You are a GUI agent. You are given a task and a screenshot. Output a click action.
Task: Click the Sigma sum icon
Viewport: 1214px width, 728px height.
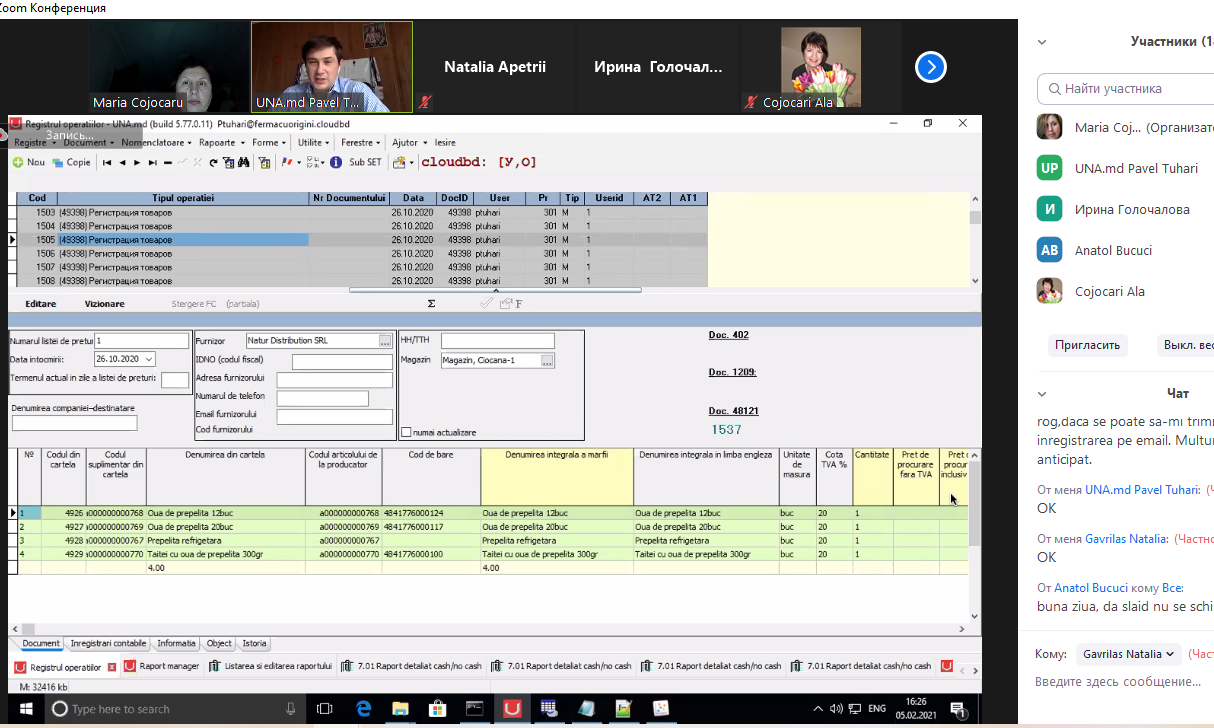click(431, 304)
